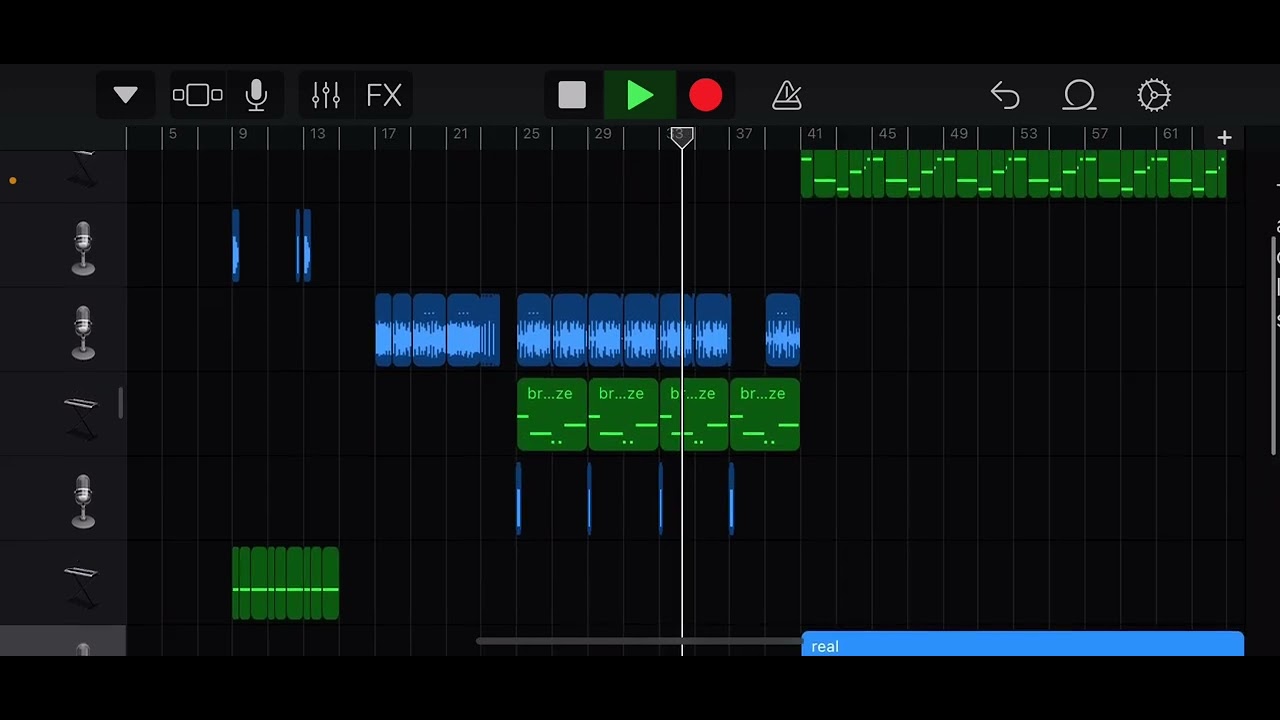Select the last br...ze region at bar 37
This screenshot has height=720, width=1280.
[x=765, y=414]
